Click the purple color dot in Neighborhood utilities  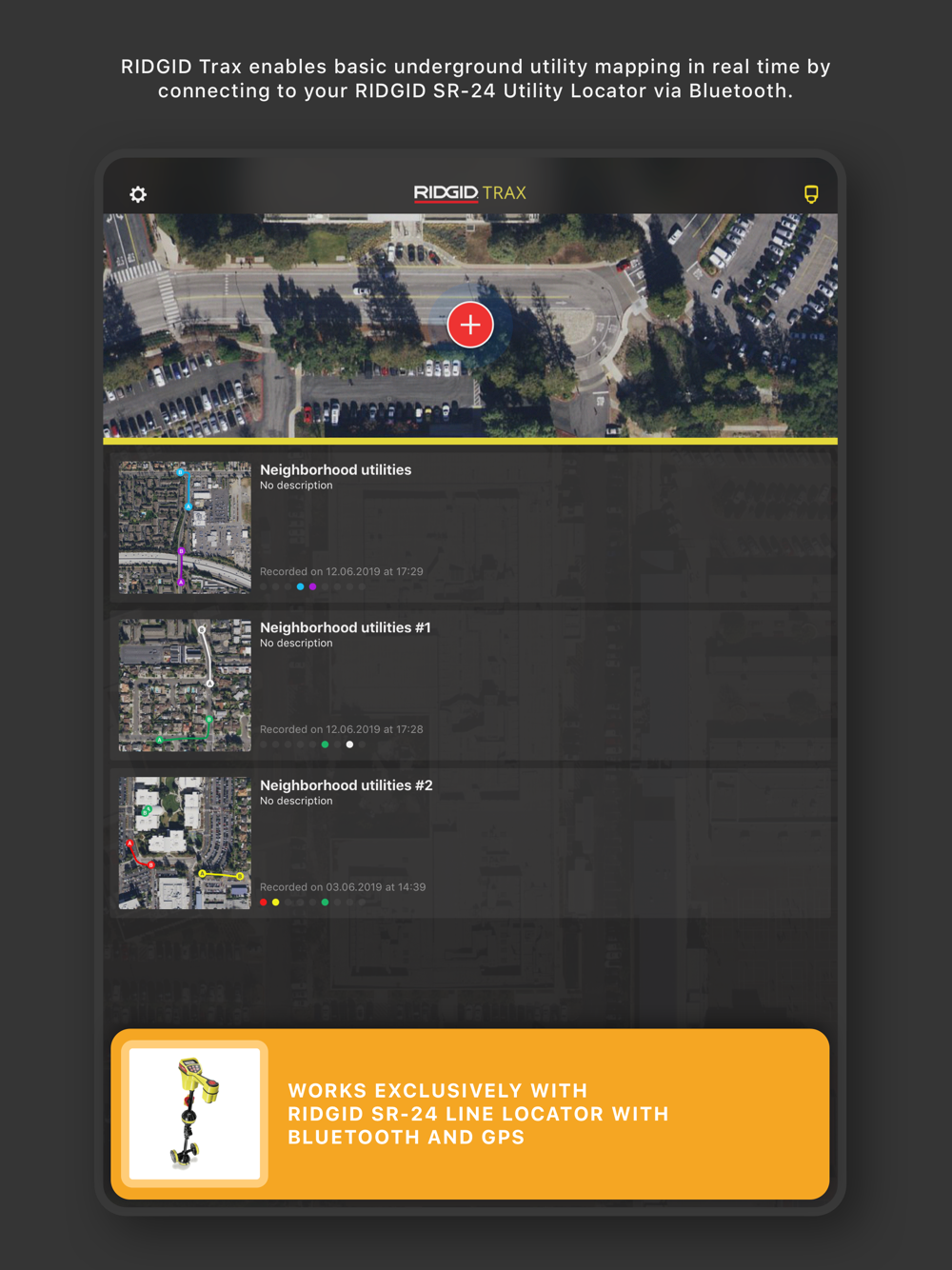click(312, 586)
